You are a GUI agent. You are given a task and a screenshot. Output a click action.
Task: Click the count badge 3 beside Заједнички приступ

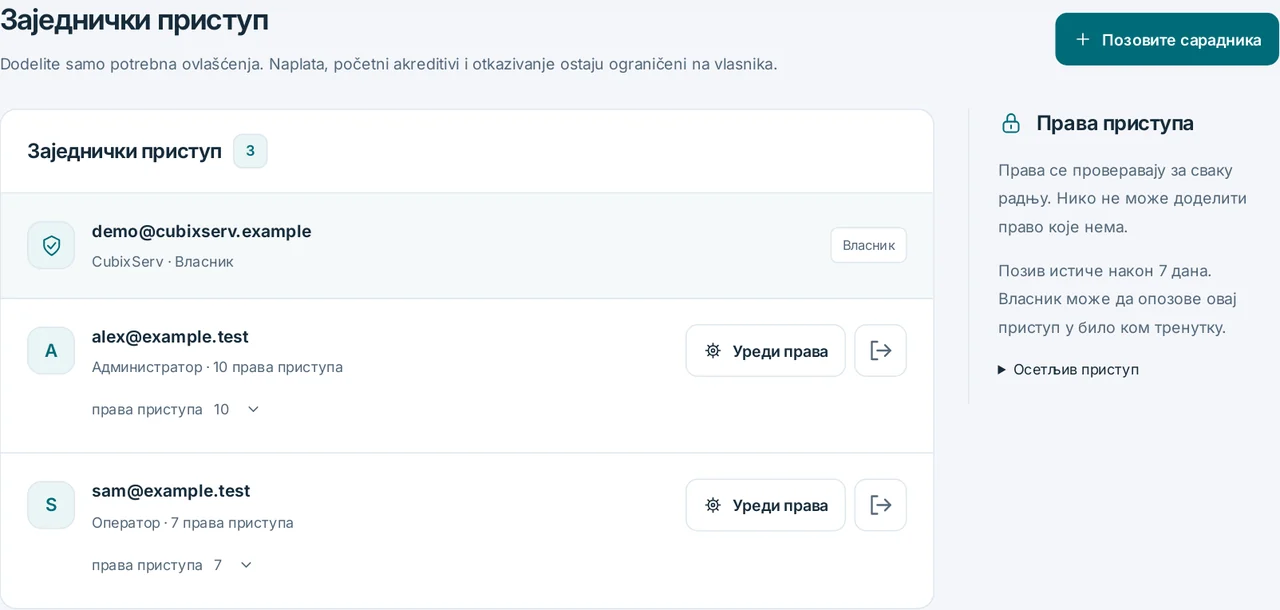pyautogui.click(x=250, y=151)
